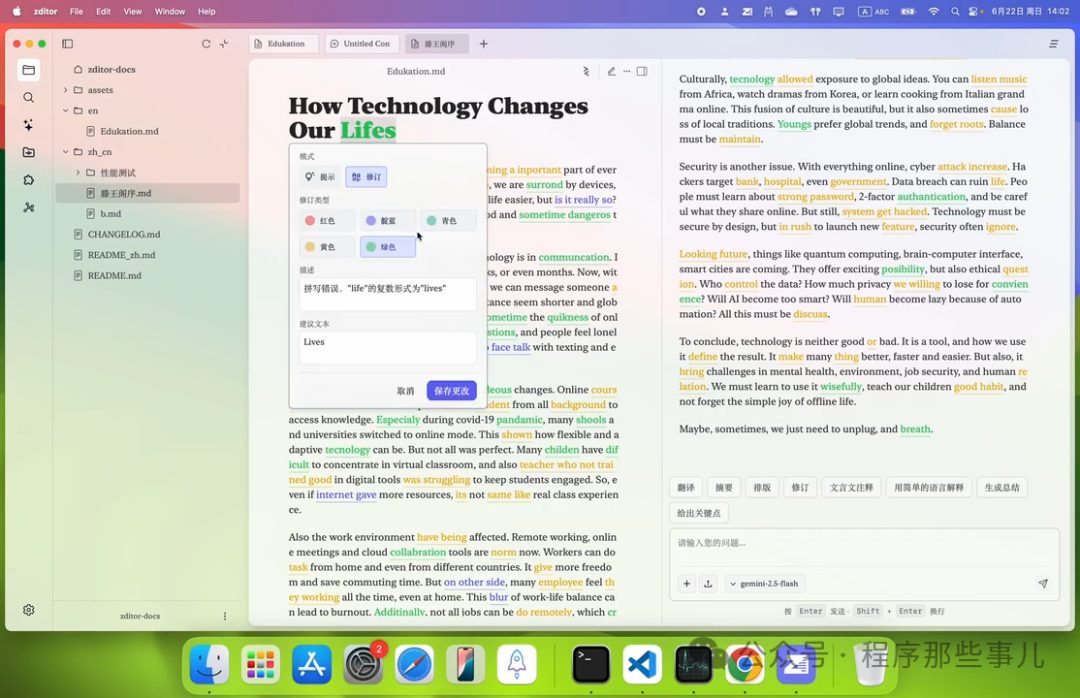1080x698 pixels.
Task: Open the Window menu
Action: [169, 12]
